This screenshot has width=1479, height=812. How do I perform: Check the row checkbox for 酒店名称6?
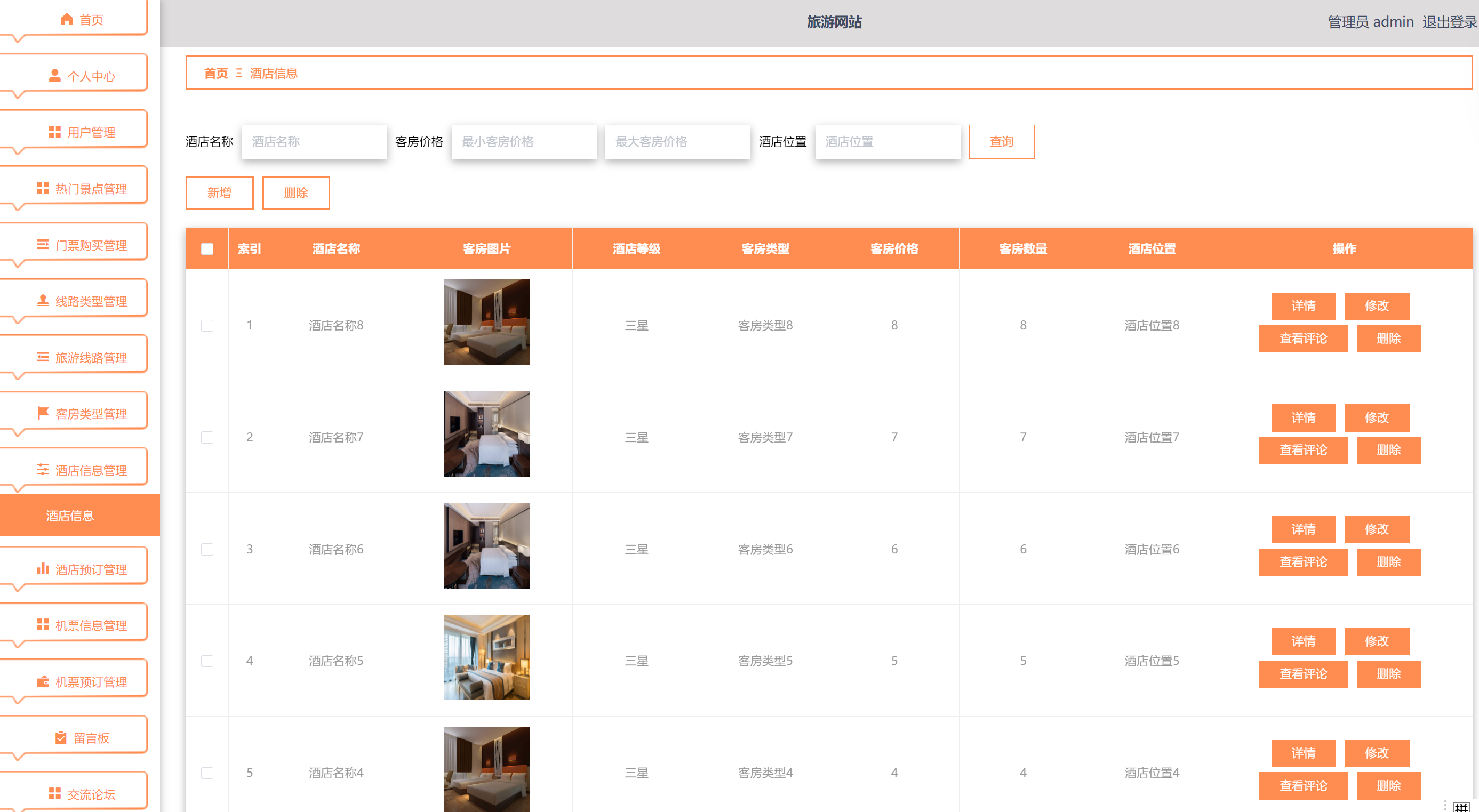point(207,549)
